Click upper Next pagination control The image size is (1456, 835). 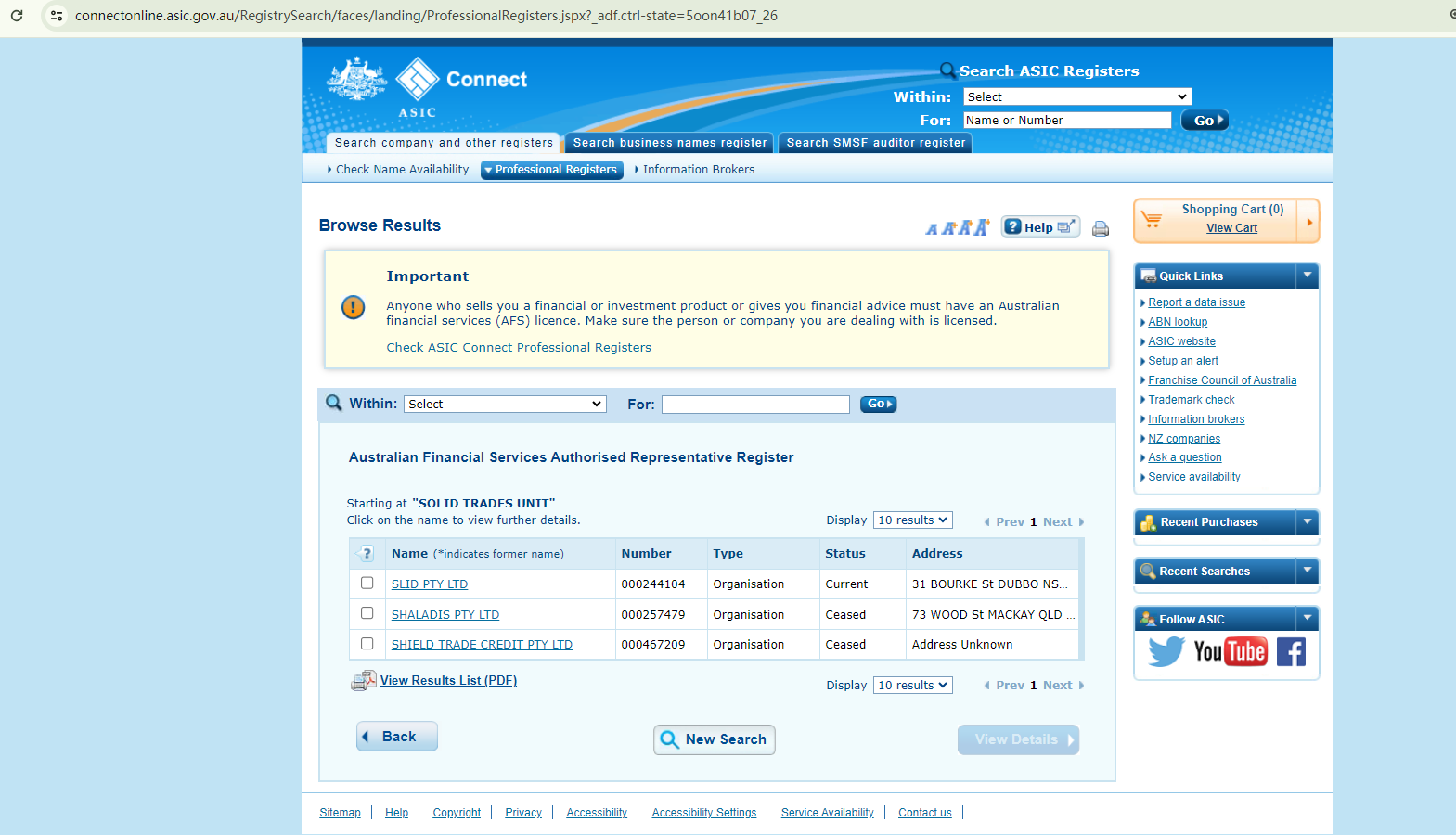pos(1063,522)
